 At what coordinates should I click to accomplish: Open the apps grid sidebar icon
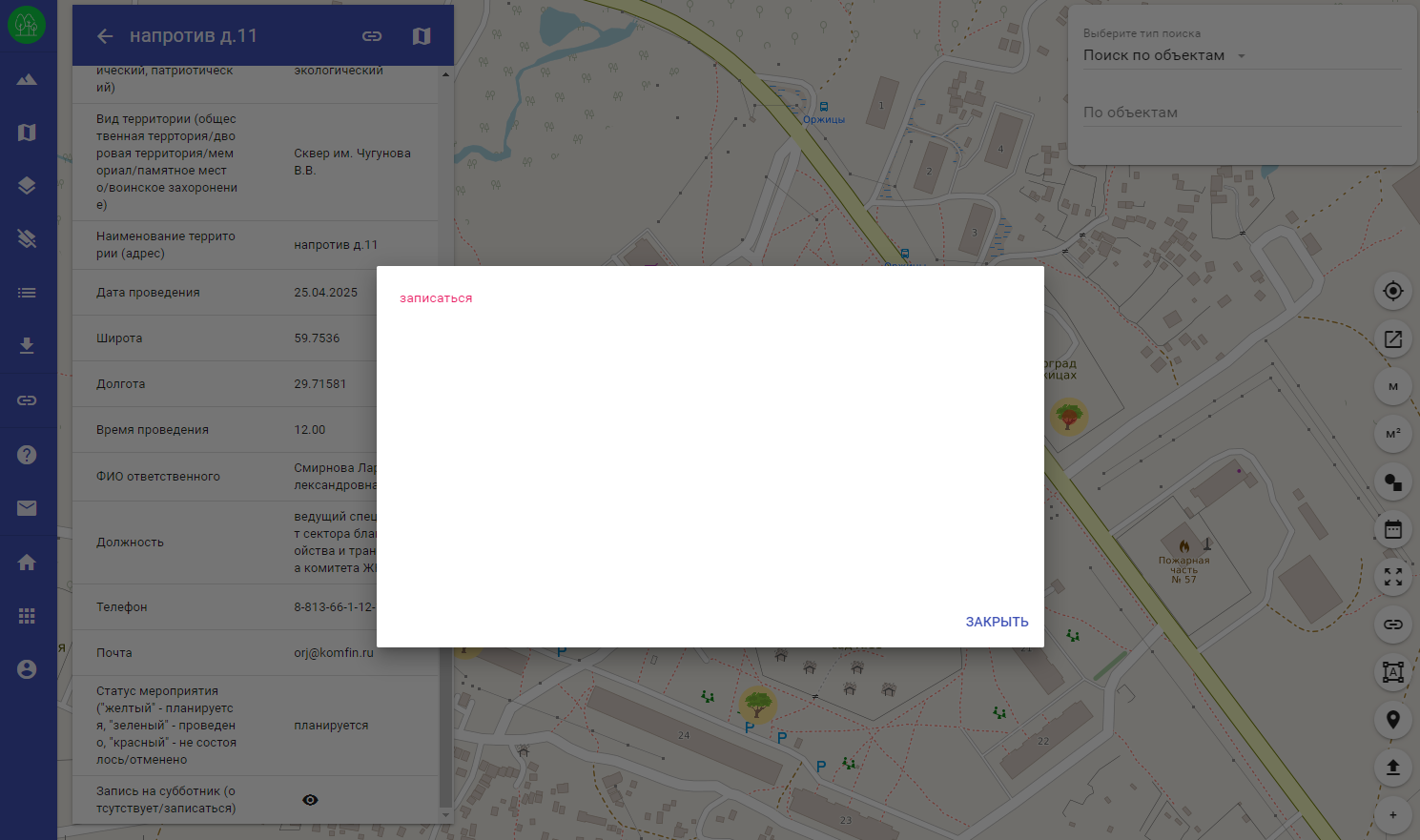tap(27, 616)
